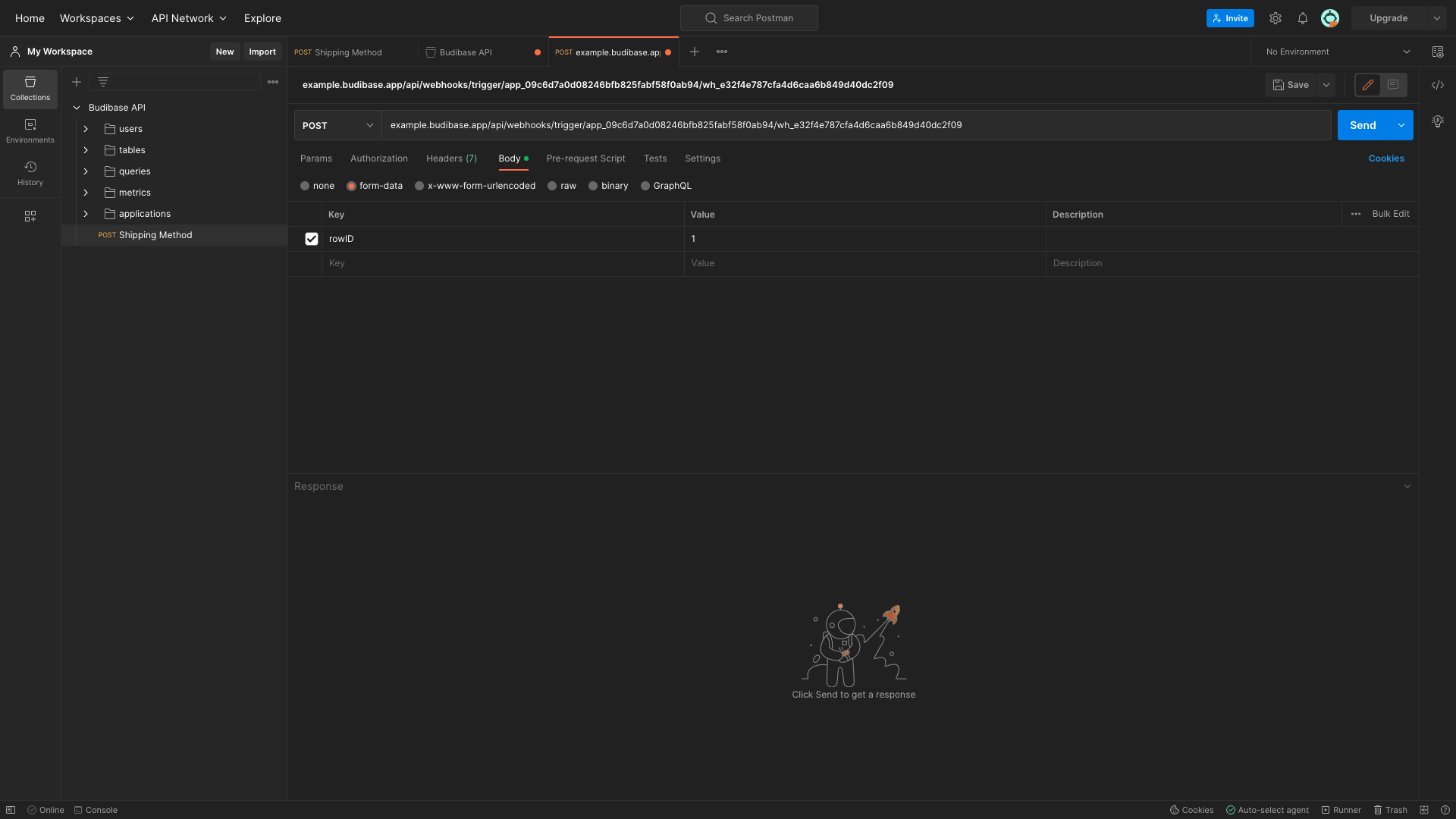This screenshot has width=1456, height=819.
Task: Open the Send button dropdown arrow
Action: (x=1401, y=125)
